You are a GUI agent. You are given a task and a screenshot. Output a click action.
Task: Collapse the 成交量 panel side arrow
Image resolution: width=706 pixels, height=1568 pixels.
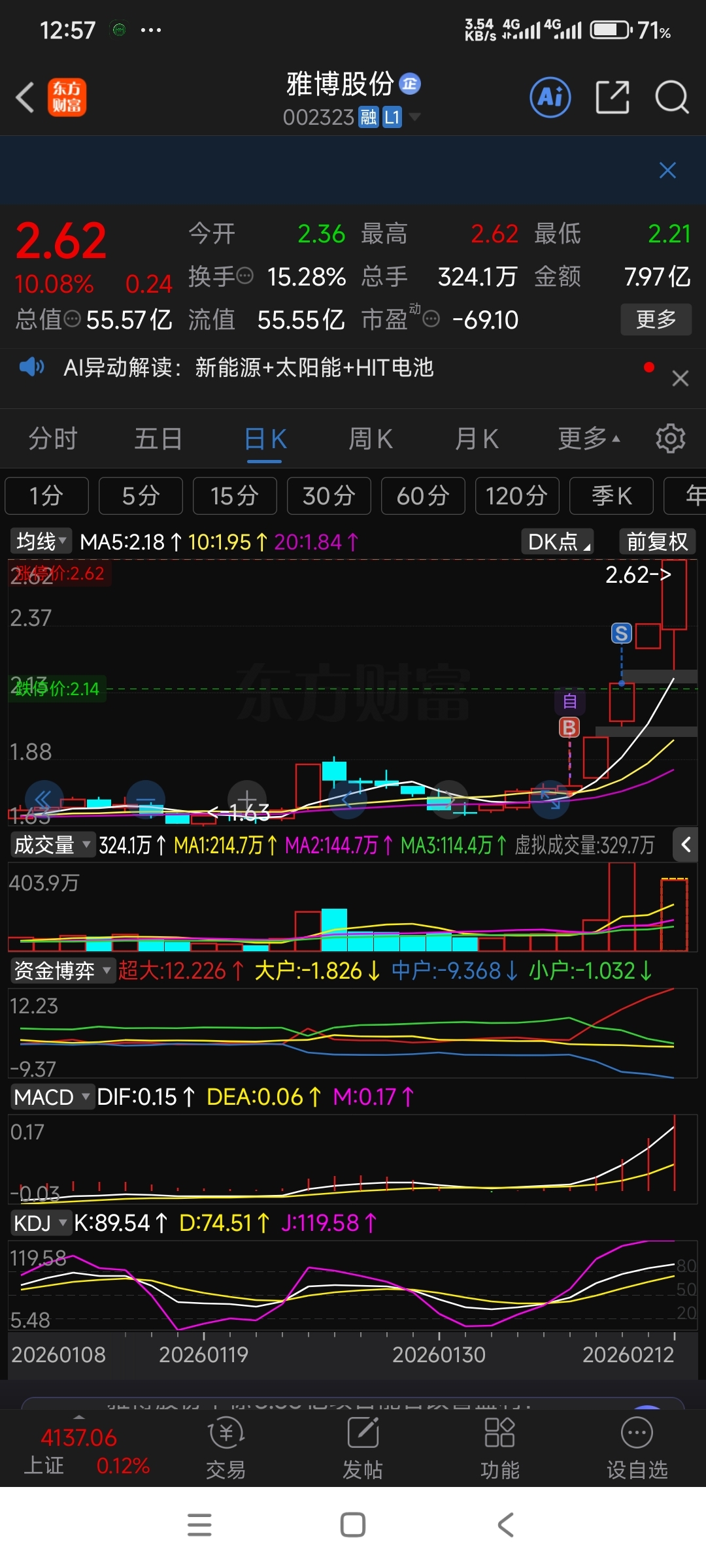pyautogui.click(x=686, y=845)
